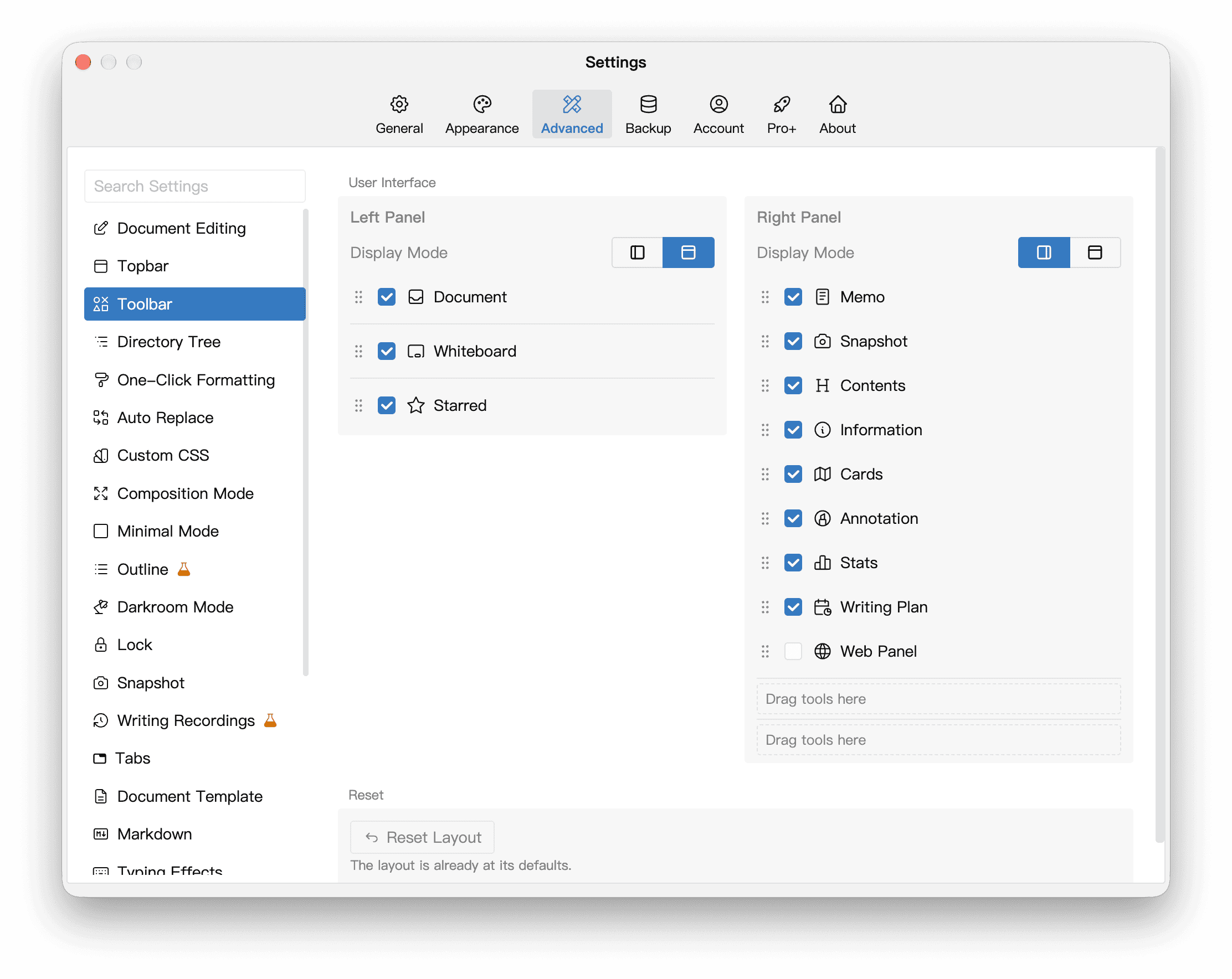Click the Cards map icon
The width and height of the screenshot is (1232, 979).
[822, 474]
